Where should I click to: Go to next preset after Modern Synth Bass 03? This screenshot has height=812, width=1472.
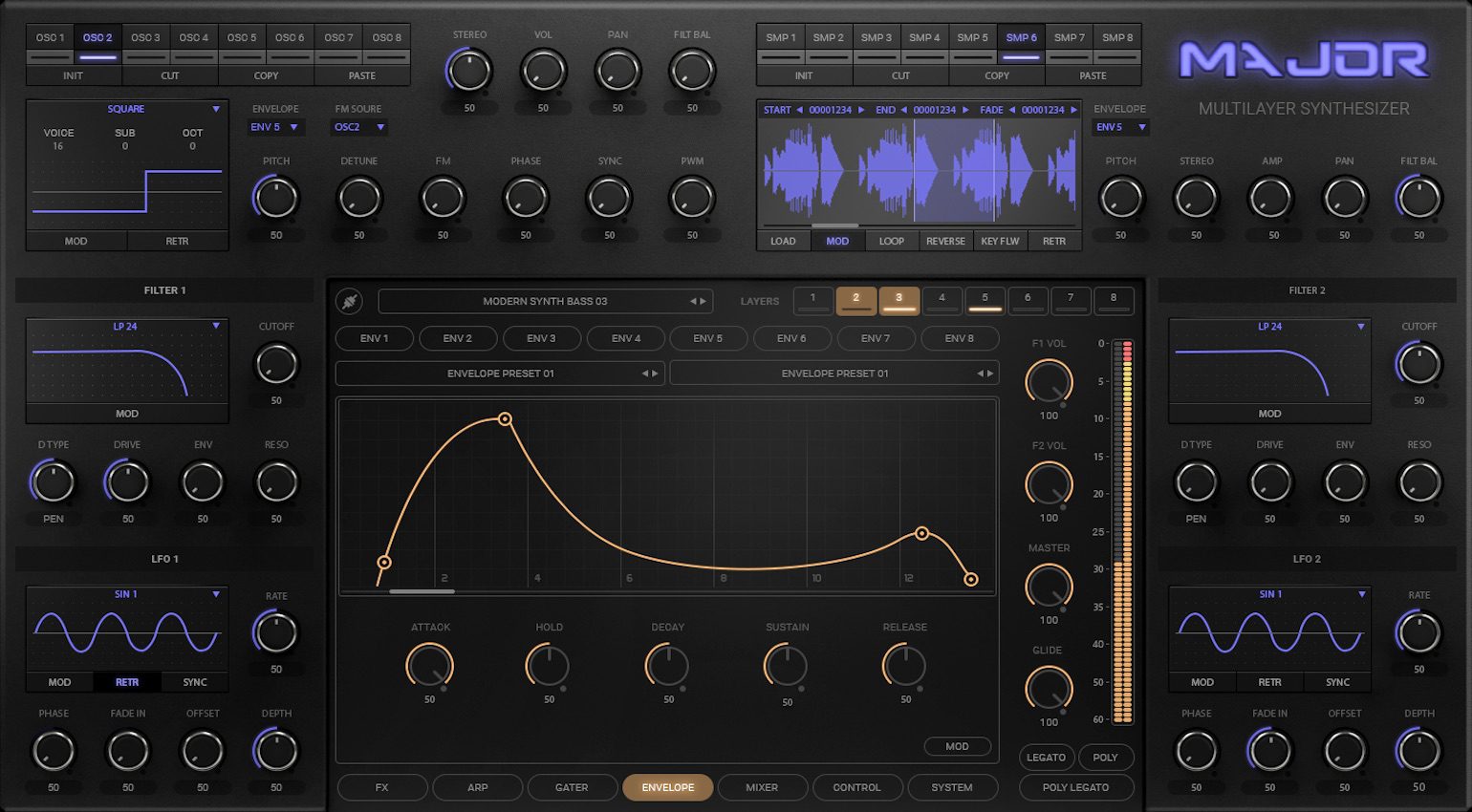704,302
